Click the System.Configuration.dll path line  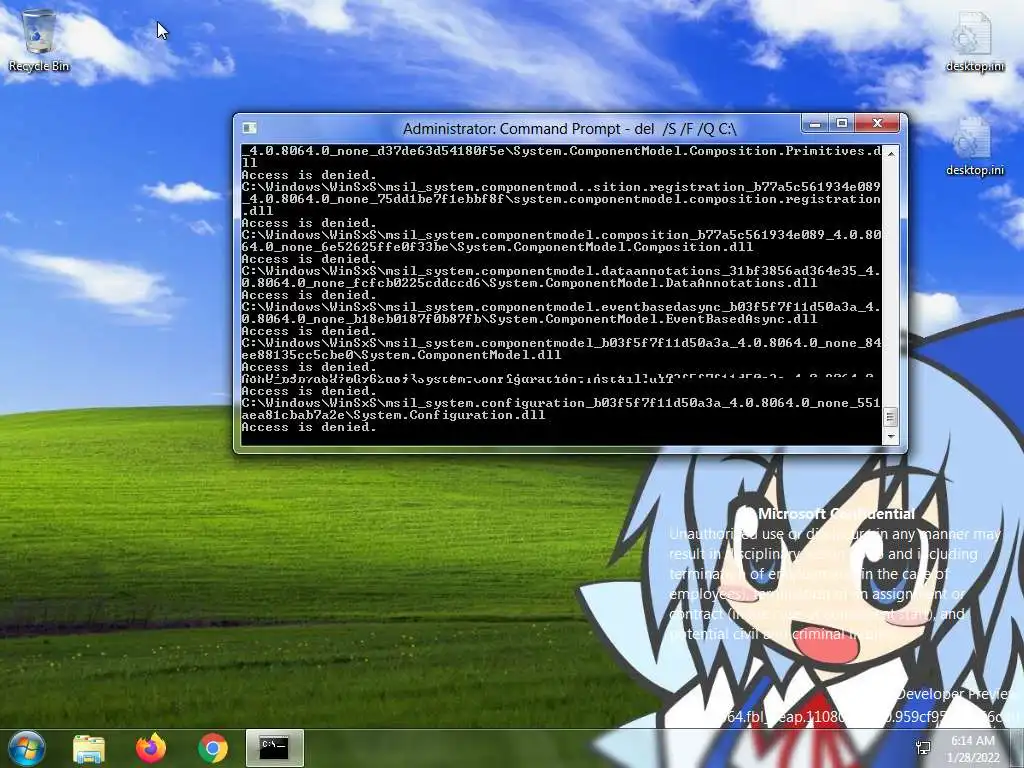(393, 415)
